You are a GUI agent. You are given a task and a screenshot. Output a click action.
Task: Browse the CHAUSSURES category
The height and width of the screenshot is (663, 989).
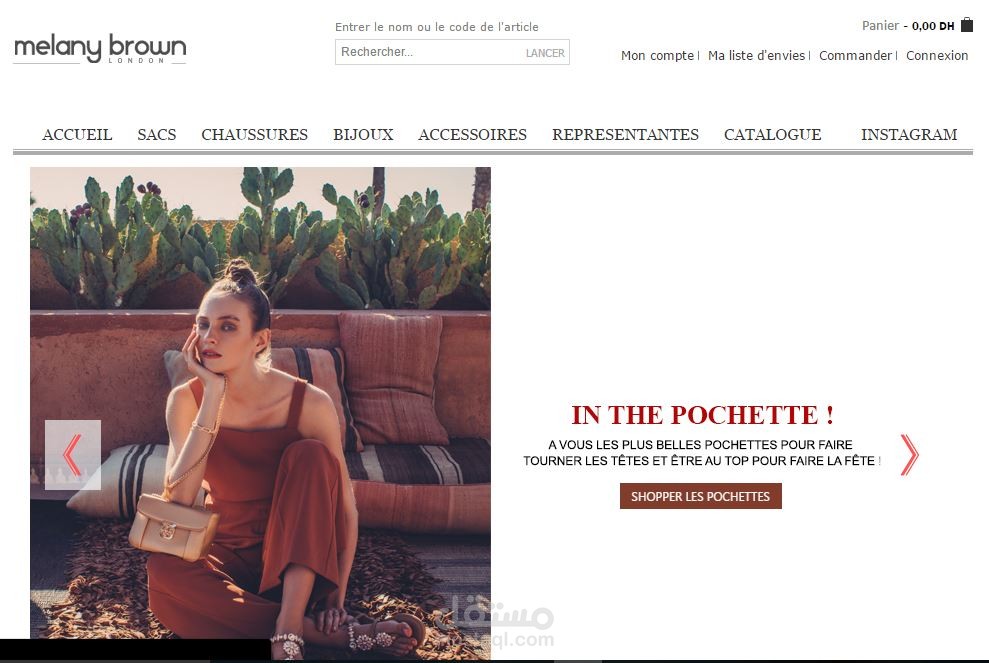pos(254,134)
